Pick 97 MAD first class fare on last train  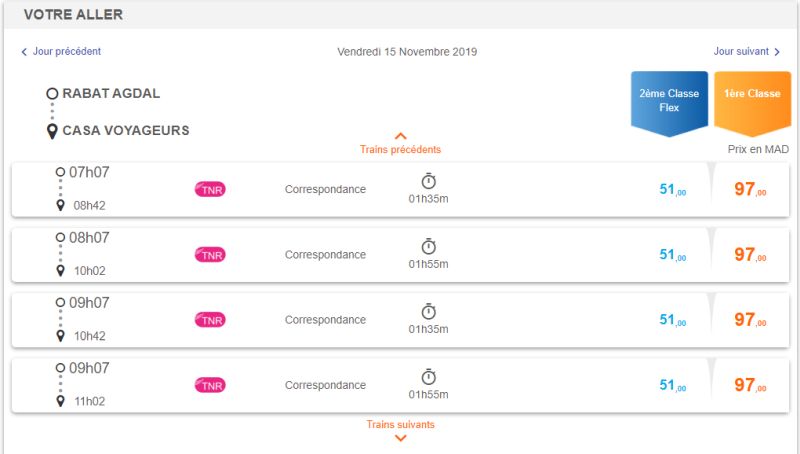pyautogui.click(x=750, y=385)
